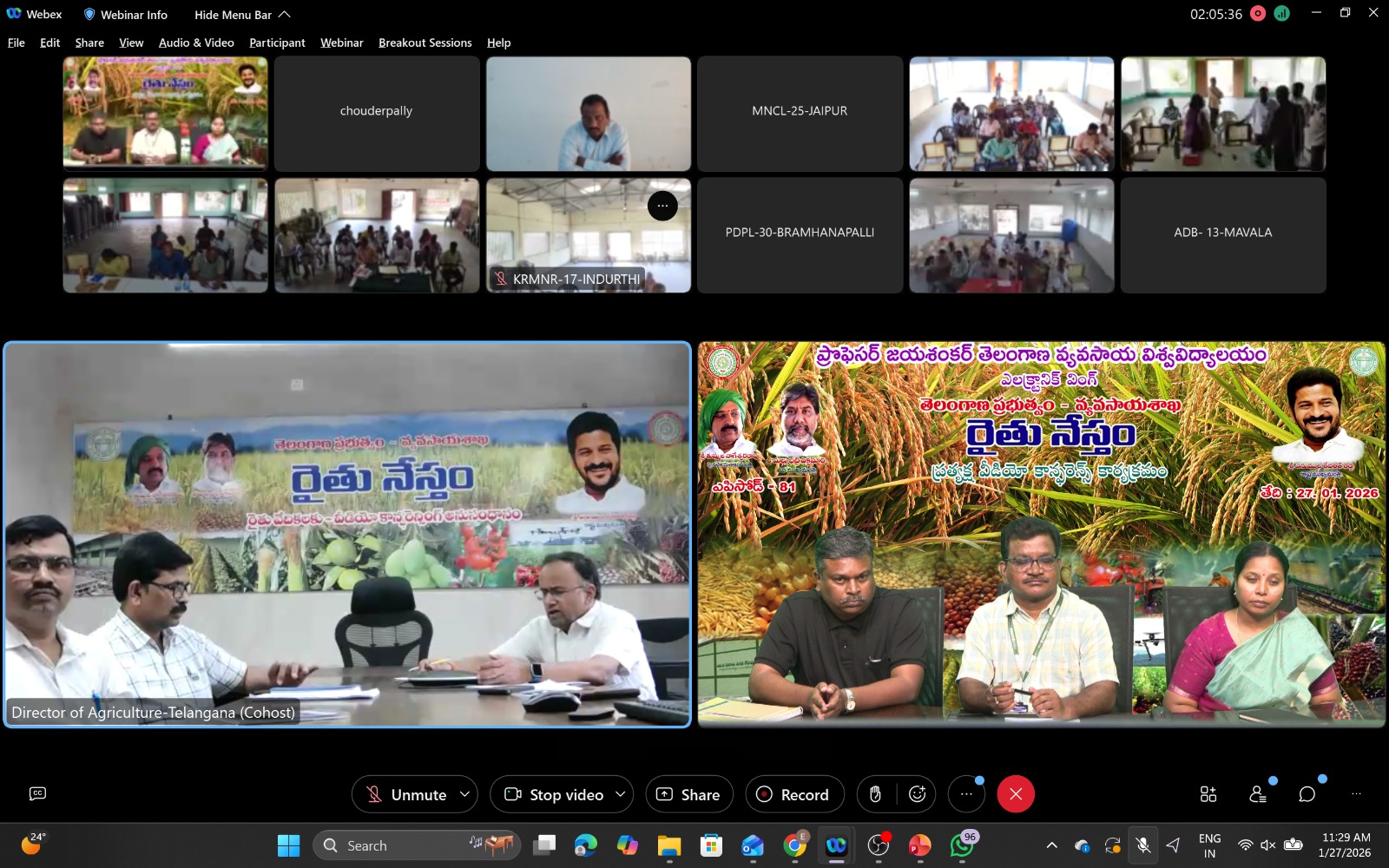Open the Audio & Video menu
This screenshot has height=868, width=1389.
pyautogui.click(x=196, y=43)
